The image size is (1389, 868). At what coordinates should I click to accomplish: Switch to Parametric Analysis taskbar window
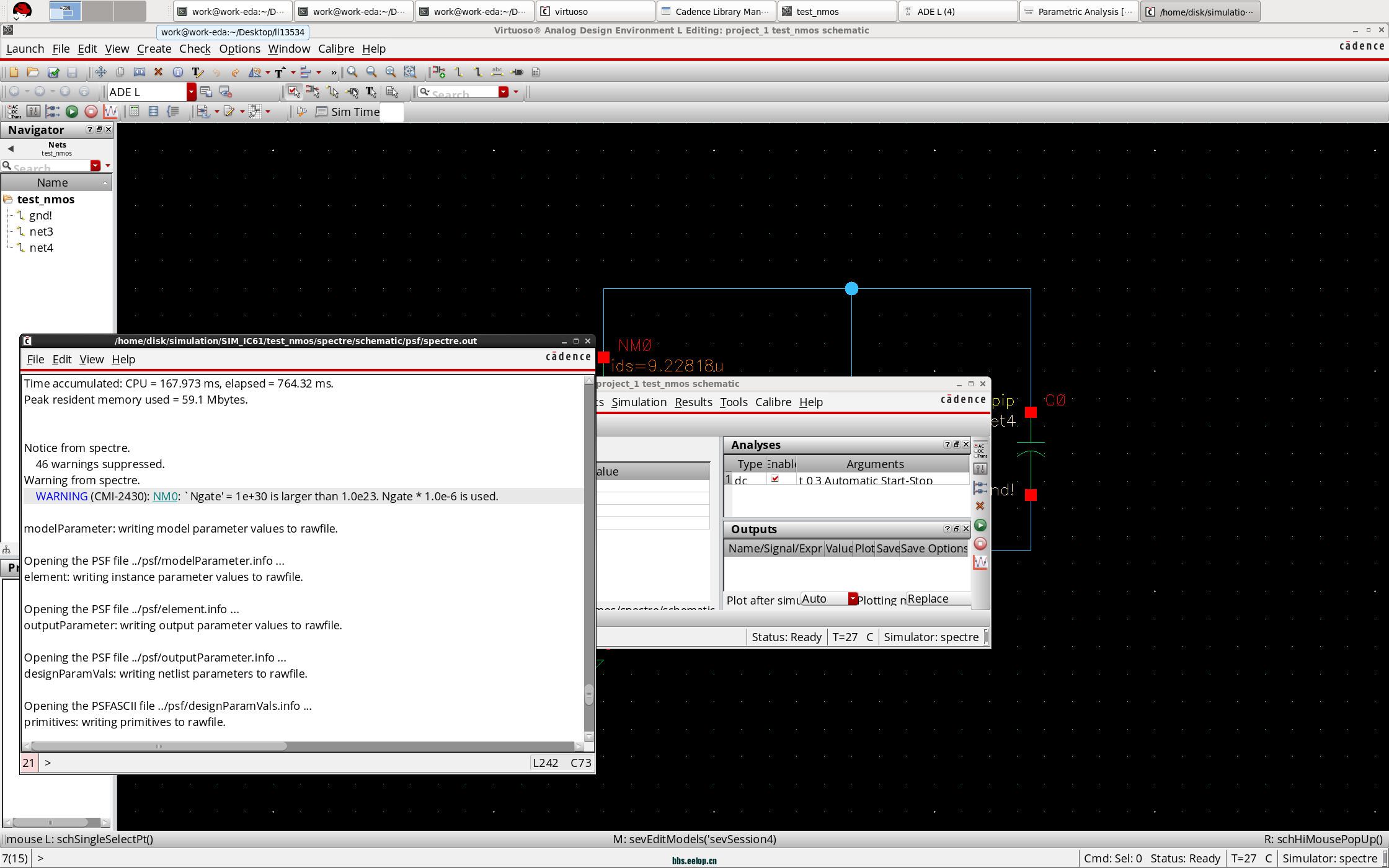tap(1078, 11)
